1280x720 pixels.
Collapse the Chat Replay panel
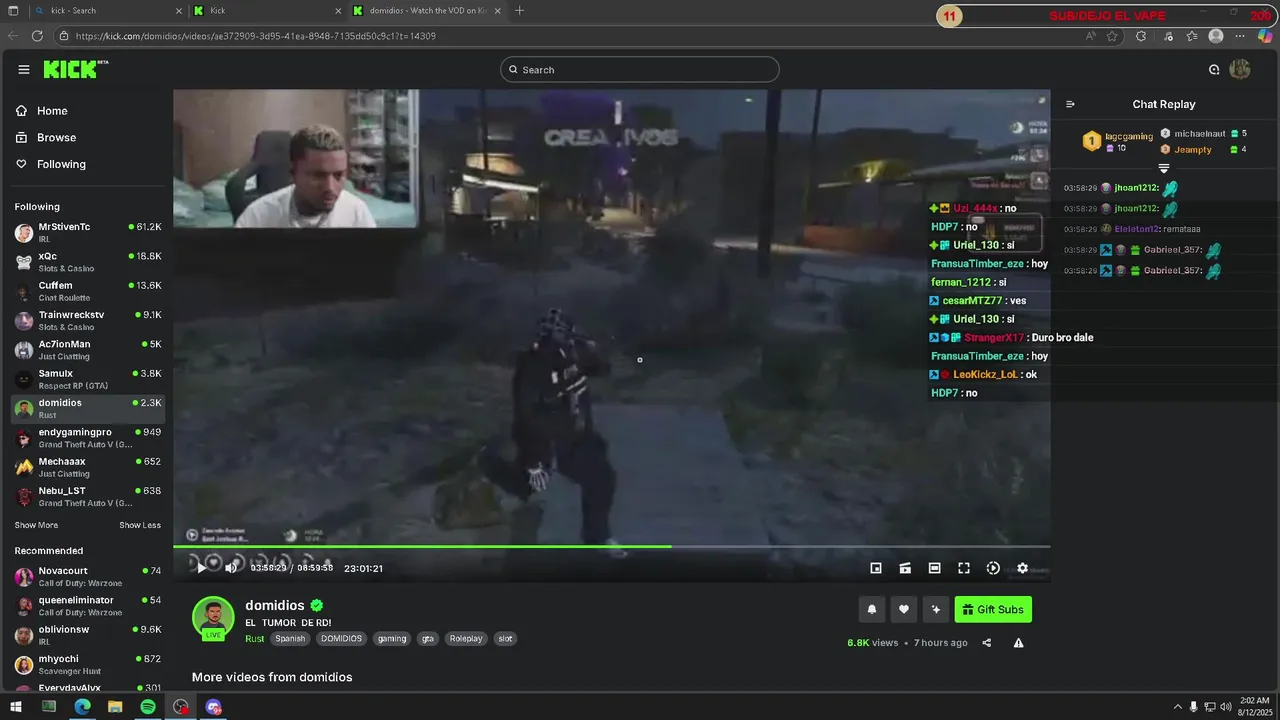pos(1070,104)
